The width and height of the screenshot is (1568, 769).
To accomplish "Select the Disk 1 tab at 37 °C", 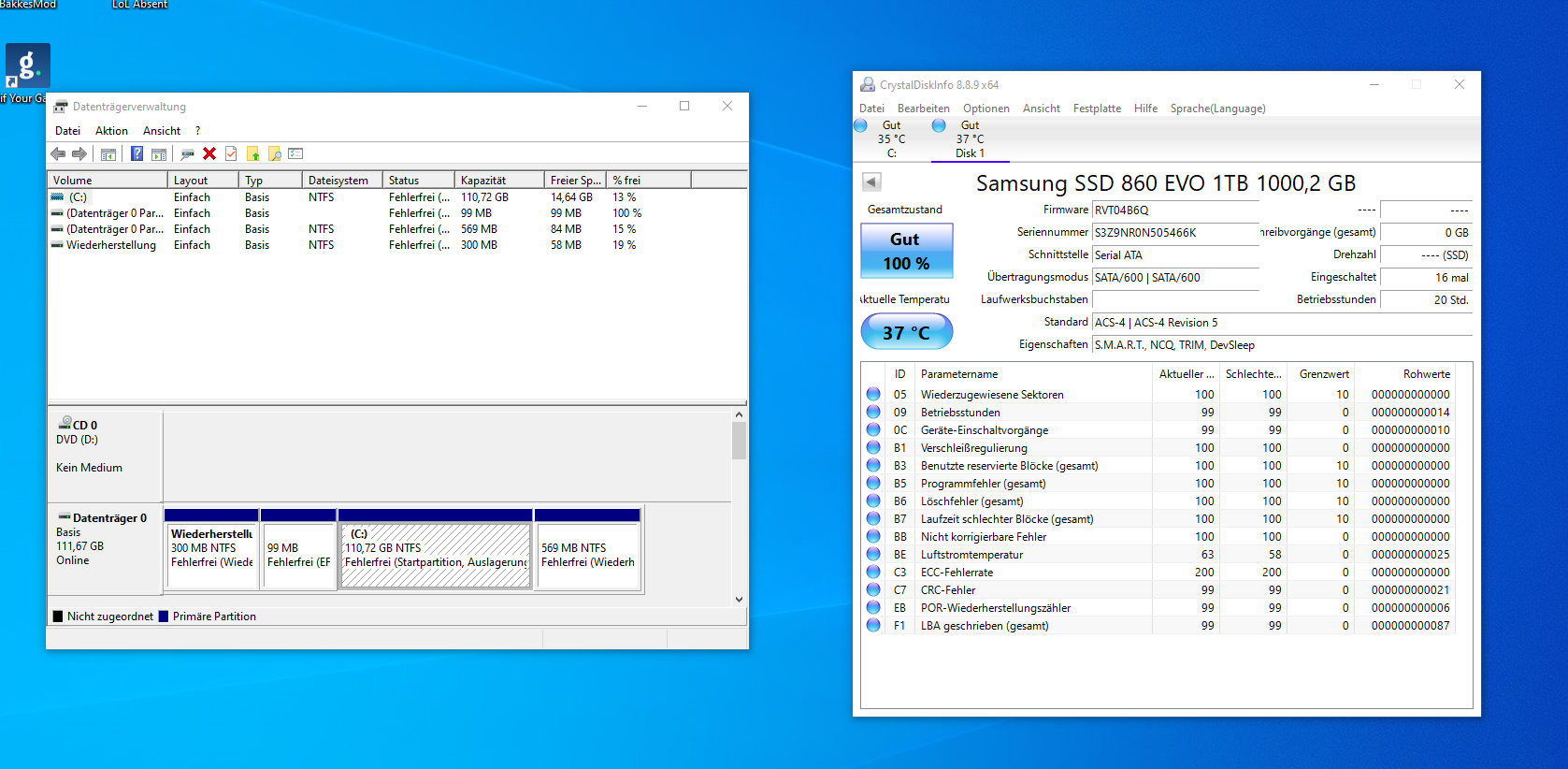I will (x=970, y=138).
